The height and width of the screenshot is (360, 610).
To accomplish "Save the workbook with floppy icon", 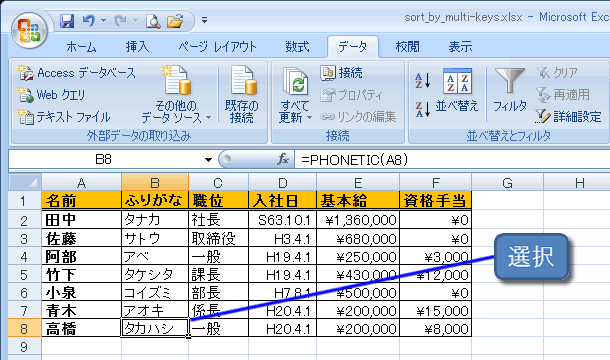I will pos(67,21).
